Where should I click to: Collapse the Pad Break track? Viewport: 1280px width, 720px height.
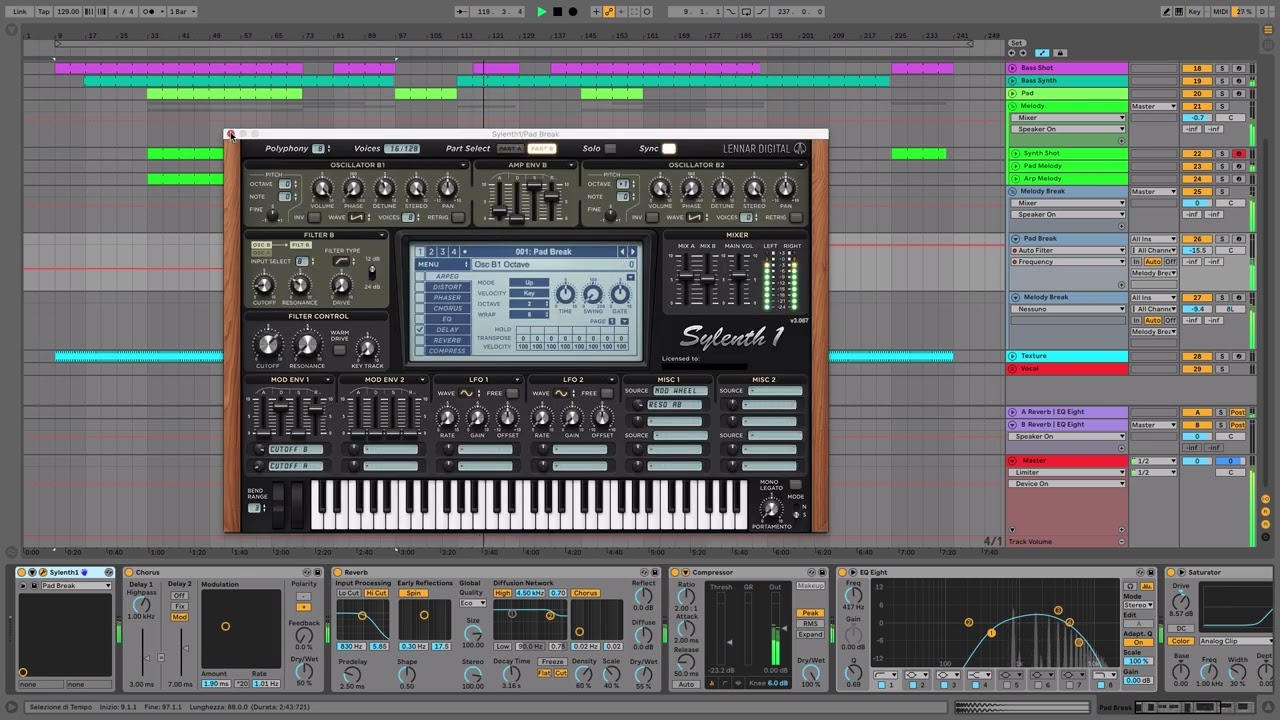pos(1015,239)
